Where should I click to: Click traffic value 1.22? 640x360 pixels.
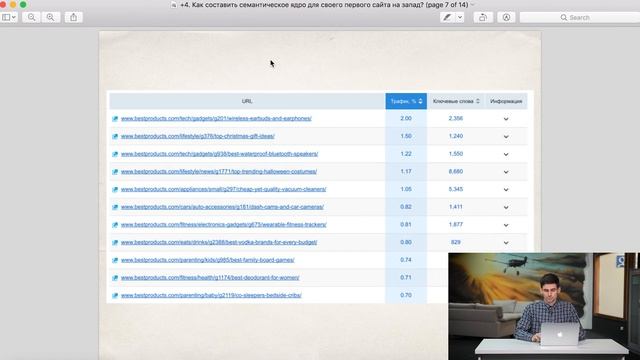406,154
